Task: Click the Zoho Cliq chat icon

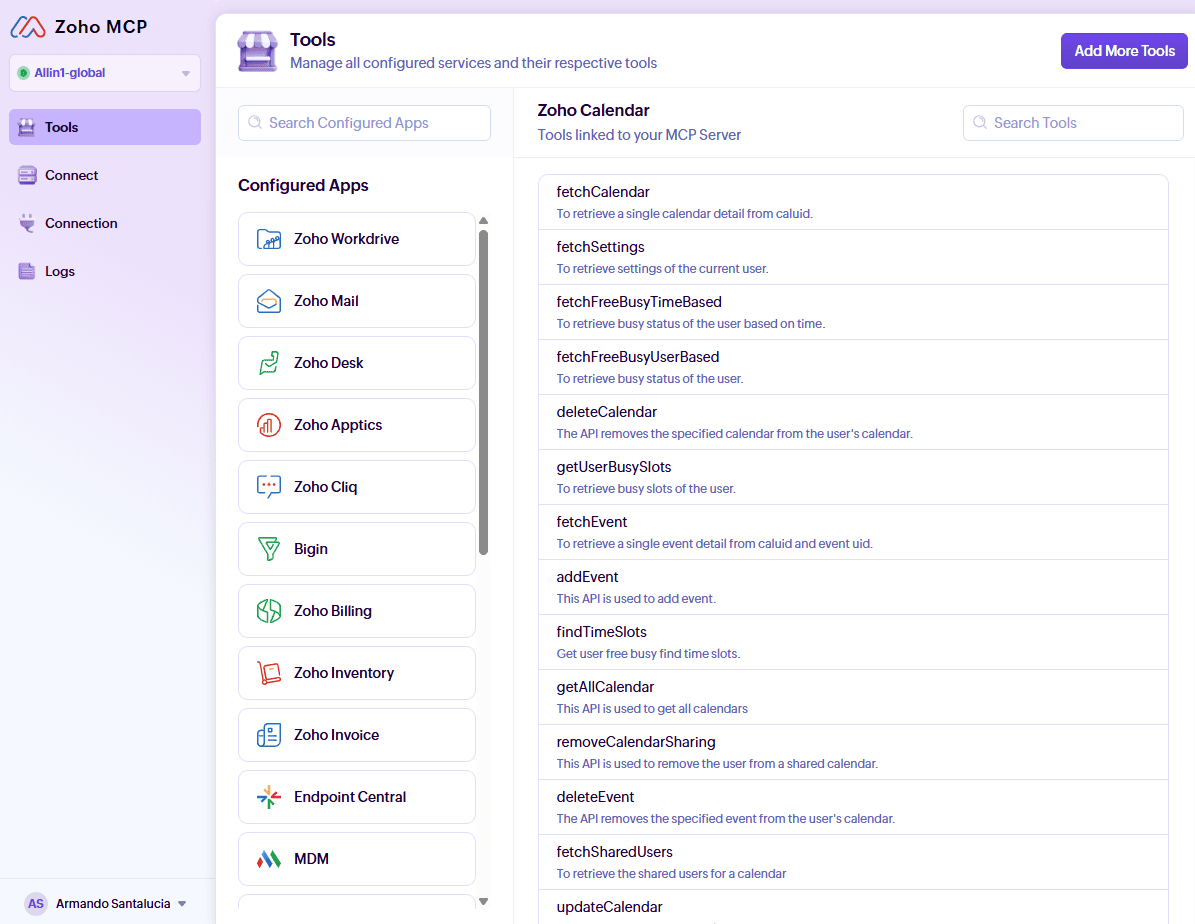Action: [269, 487]
